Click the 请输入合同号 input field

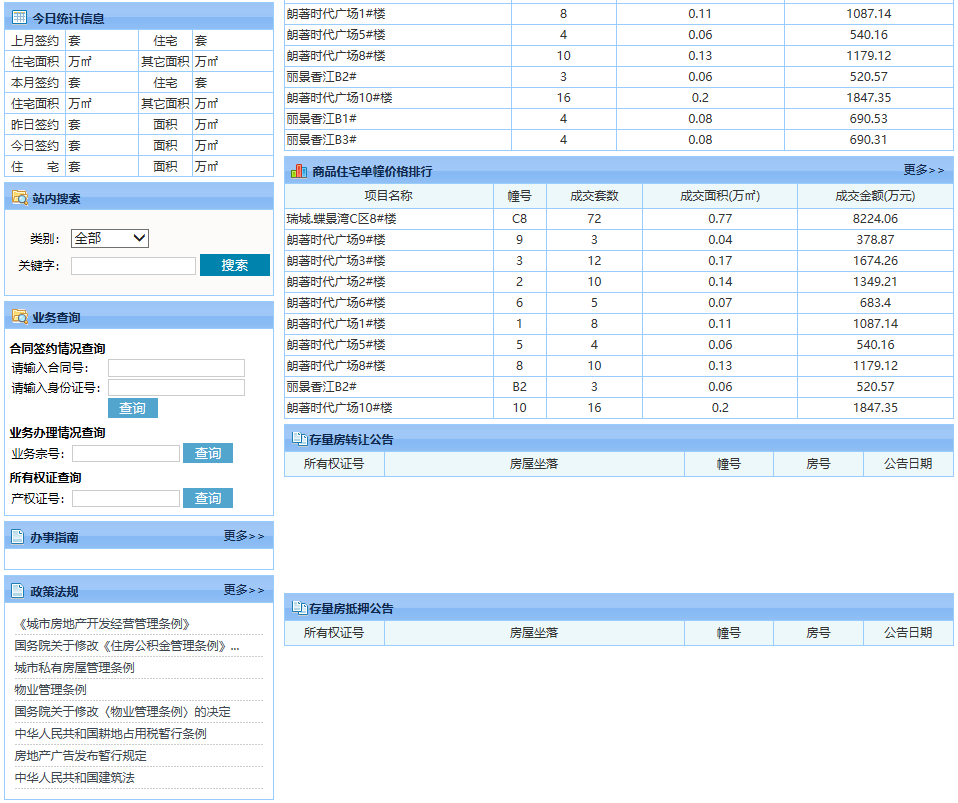click(176, 368)
